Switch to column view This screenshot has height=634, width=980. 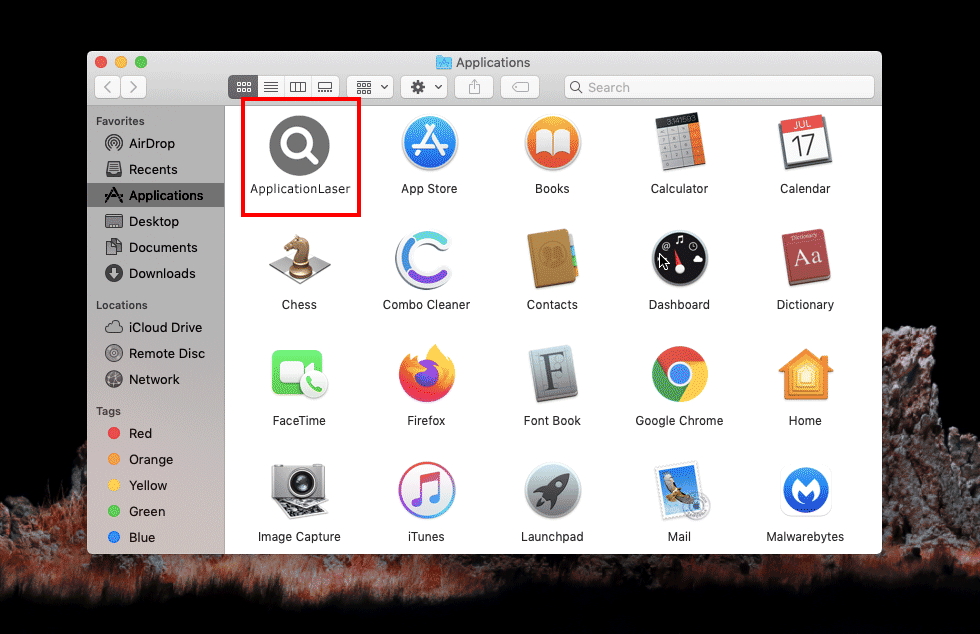pos(298,87)
